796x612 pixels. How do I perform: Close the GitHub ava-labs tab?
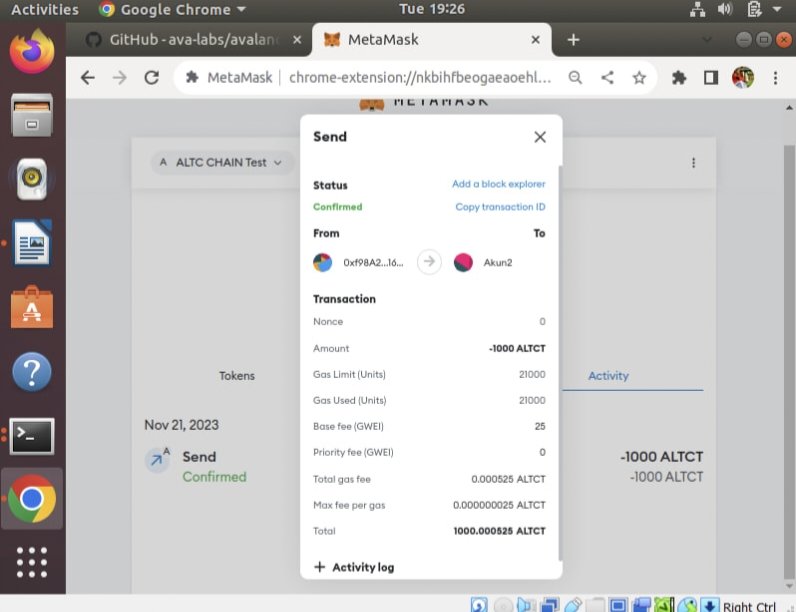click(297, 40)
